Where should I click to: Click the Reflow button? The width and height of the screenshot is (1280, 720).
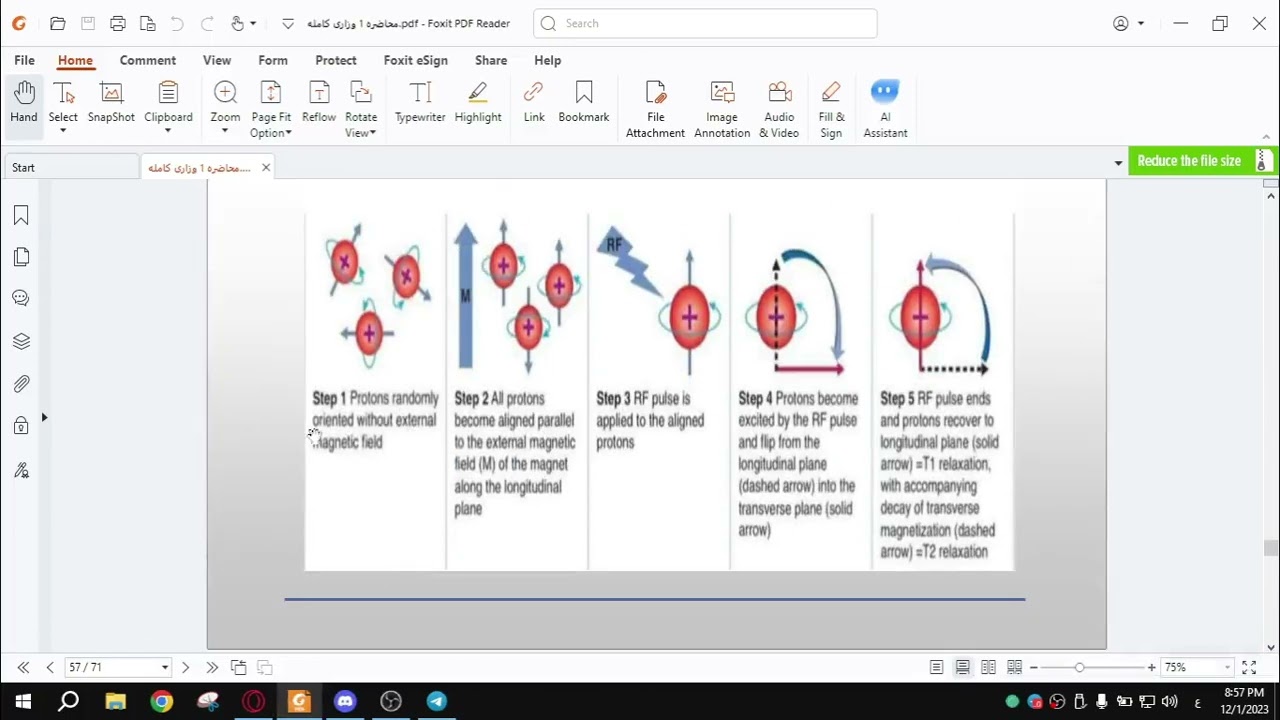tap(319, 104)
